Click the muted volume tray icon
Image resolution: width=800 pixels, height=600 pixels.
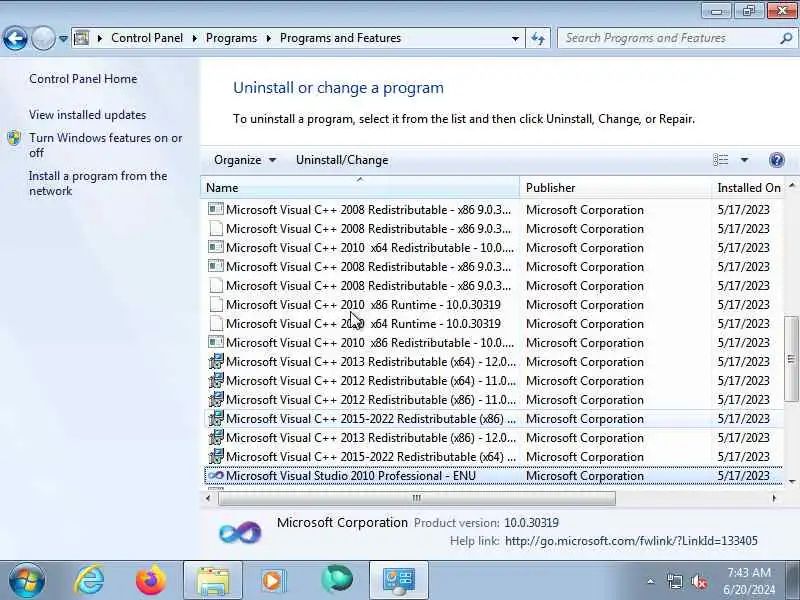699,581
